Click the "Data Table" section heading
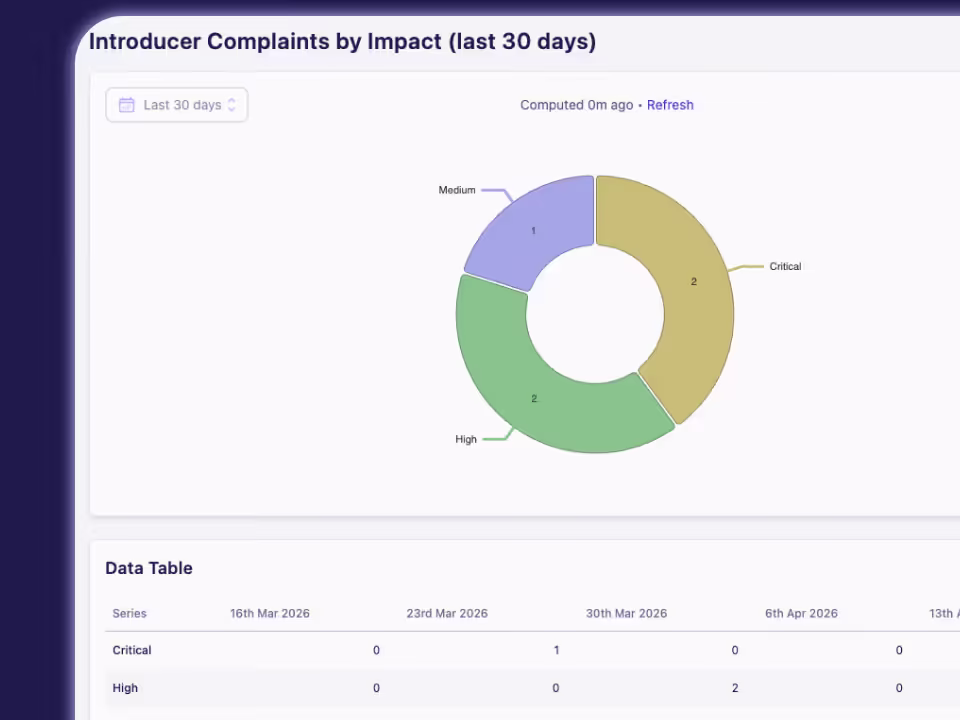 pyautogui.click(x=148, y=568)
